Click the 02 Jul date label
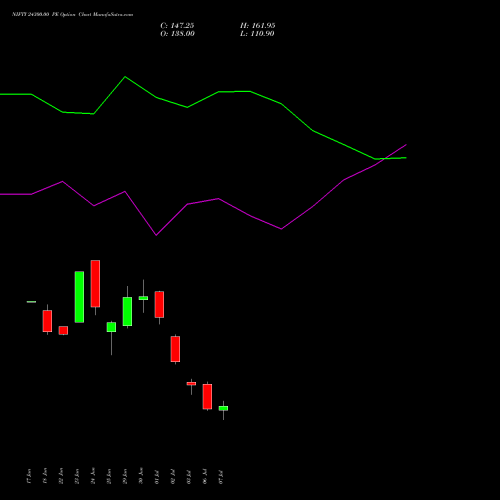This screenshot has height=500, width=500. click(173, 477)
